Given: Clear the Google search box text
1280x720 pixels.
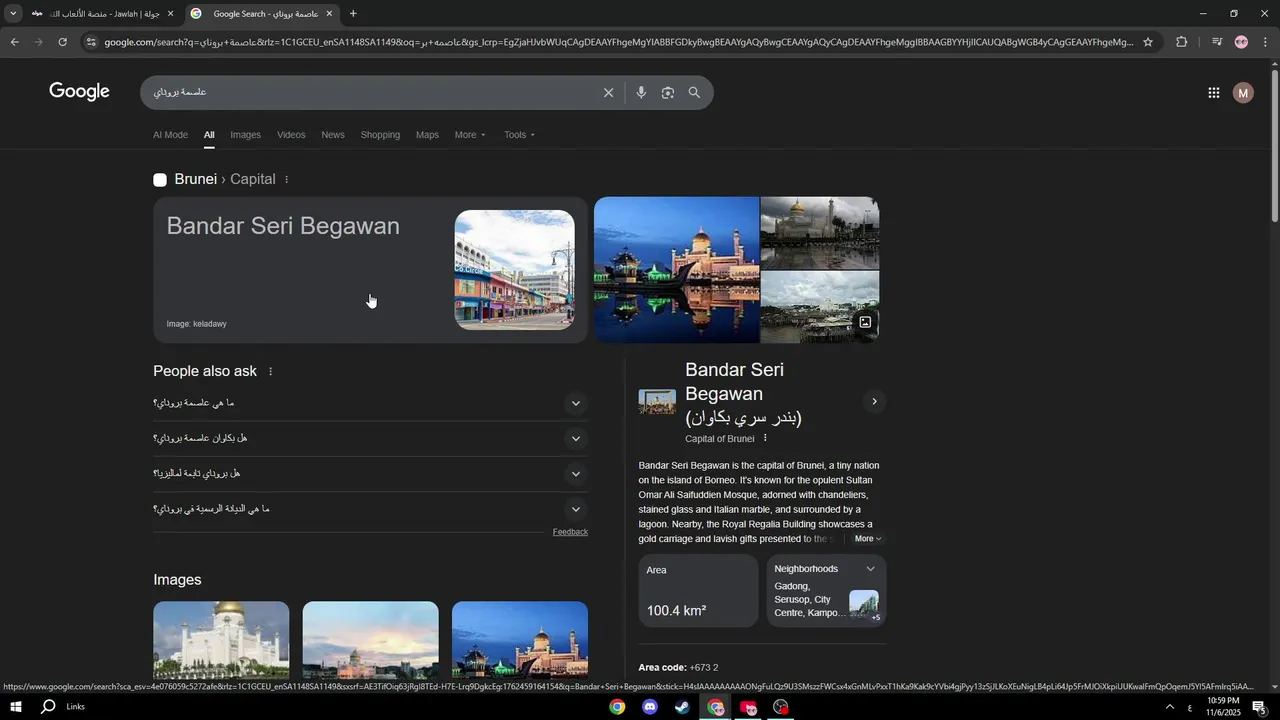Looking at the screenshot, I should (608, 93).
